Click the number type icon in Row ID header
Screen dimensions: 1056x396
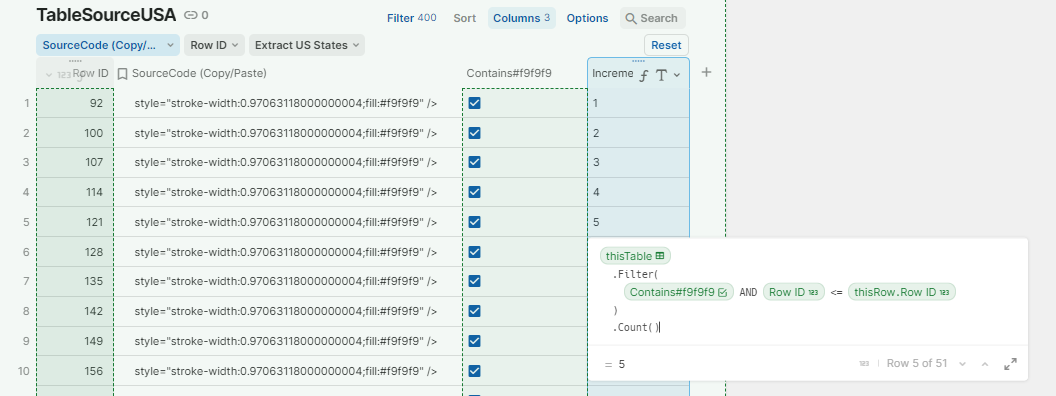pyautogui.click(x=63, y=75)
